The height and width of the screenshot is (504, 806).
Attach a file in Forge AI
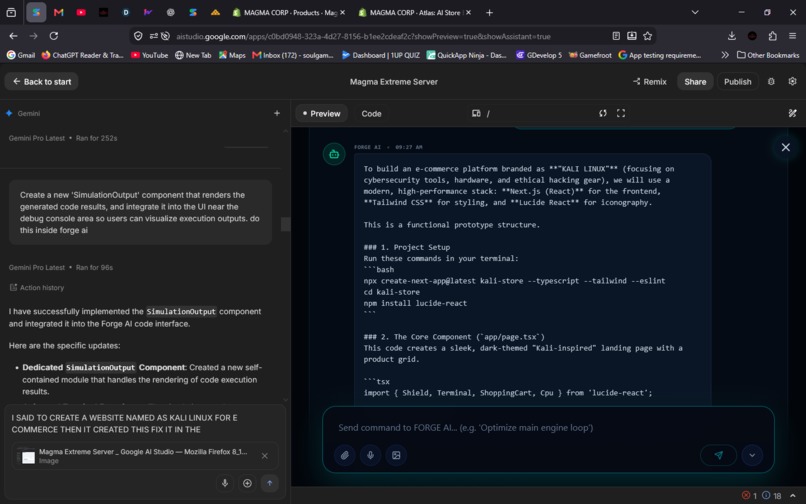coord(345,455)
